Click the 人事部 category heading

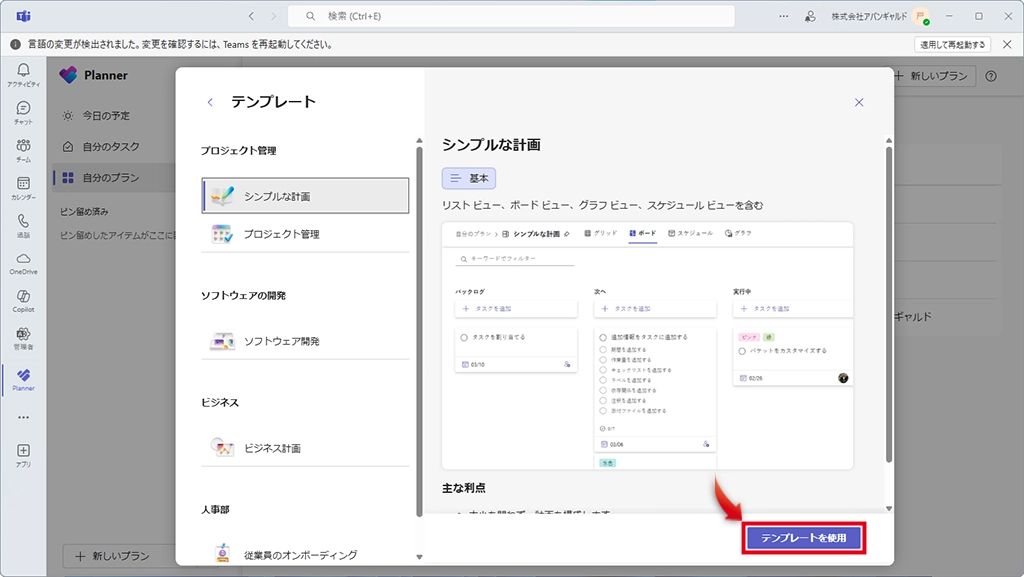(x=215, y=509)
